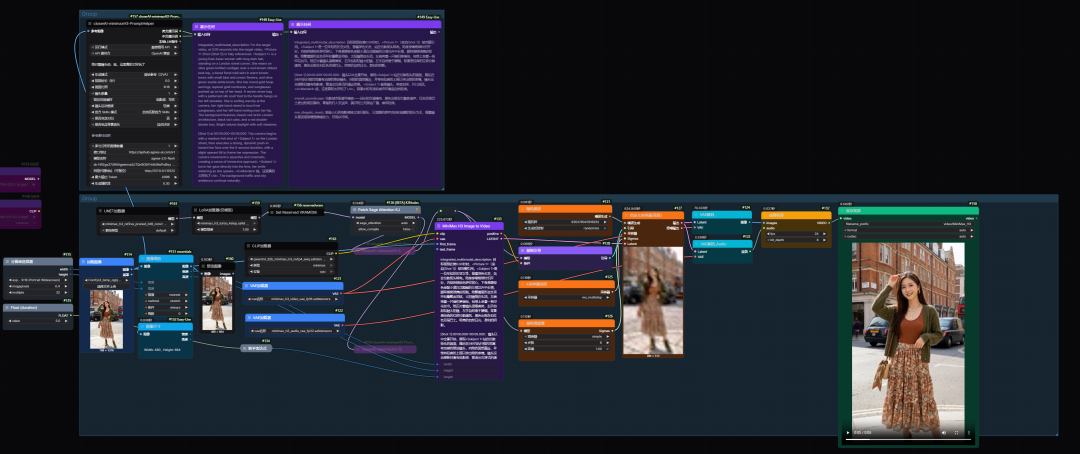The image size is (1080, 454).
Task: Open the randomize control-after-generate dropdown
Action: pyautogui.click(x=566, y=228)
